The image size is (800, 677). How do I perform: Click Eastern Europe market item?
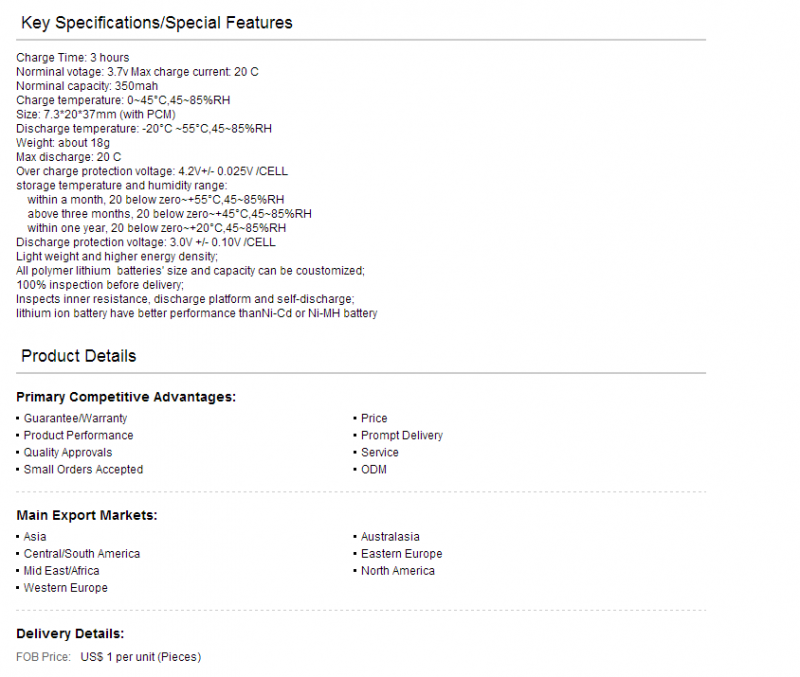click(x=402, y=554)
